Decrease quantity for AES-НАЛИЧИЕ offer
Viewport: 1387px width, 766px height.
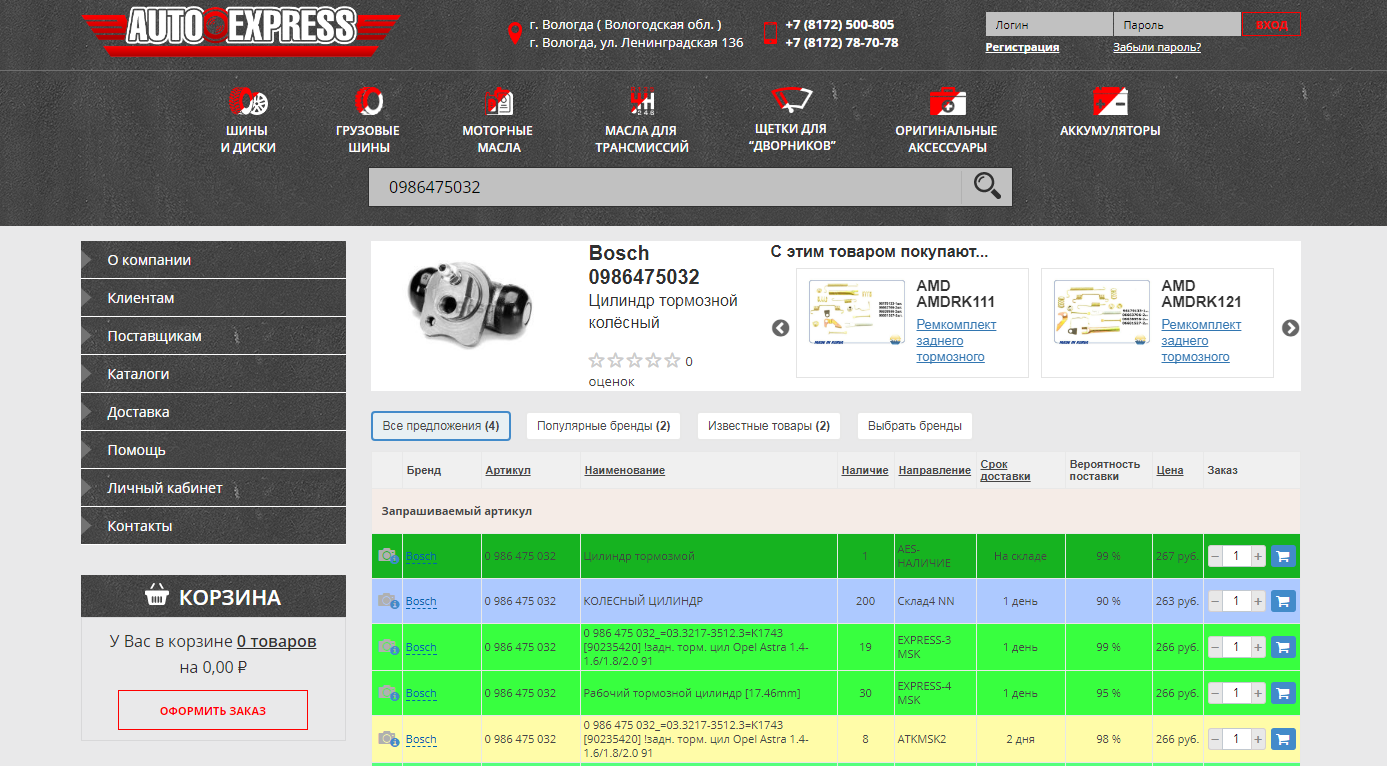(x=1215, y=556)
